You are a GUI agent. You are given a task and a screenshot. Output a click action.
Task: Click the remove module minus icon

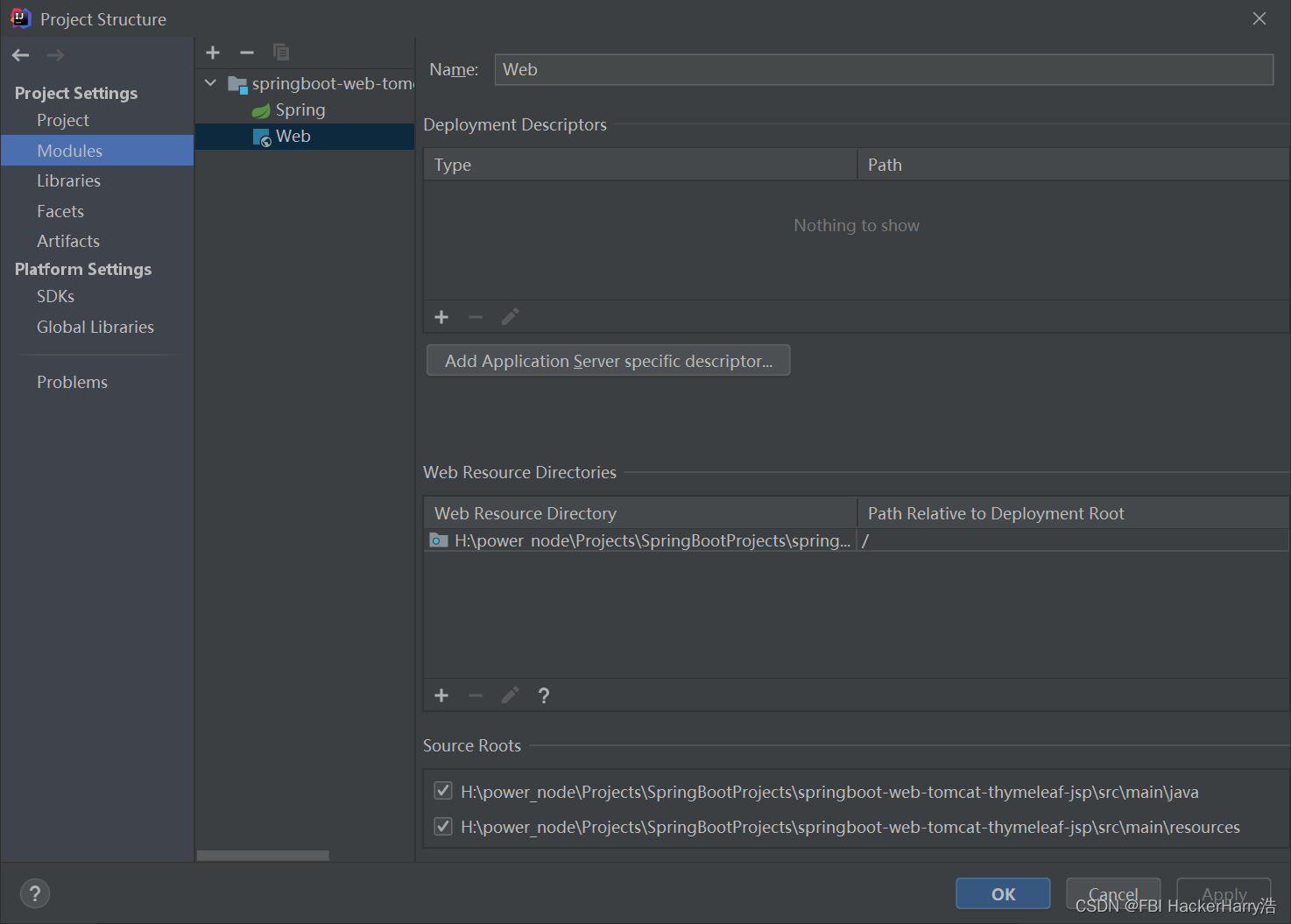(x=247, y=53)
